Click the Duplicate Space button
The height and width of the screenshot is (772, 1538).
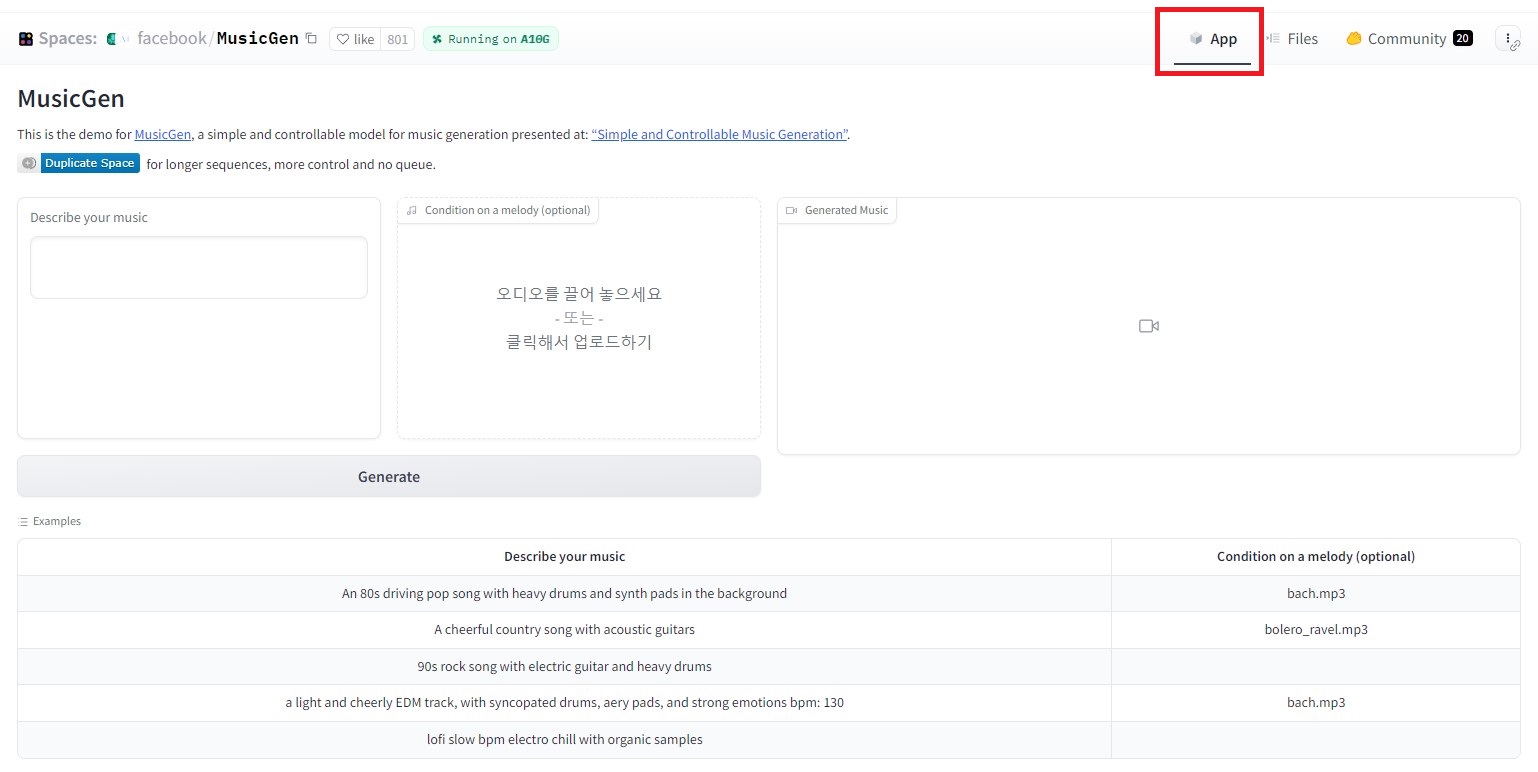(x=78, y=163)
